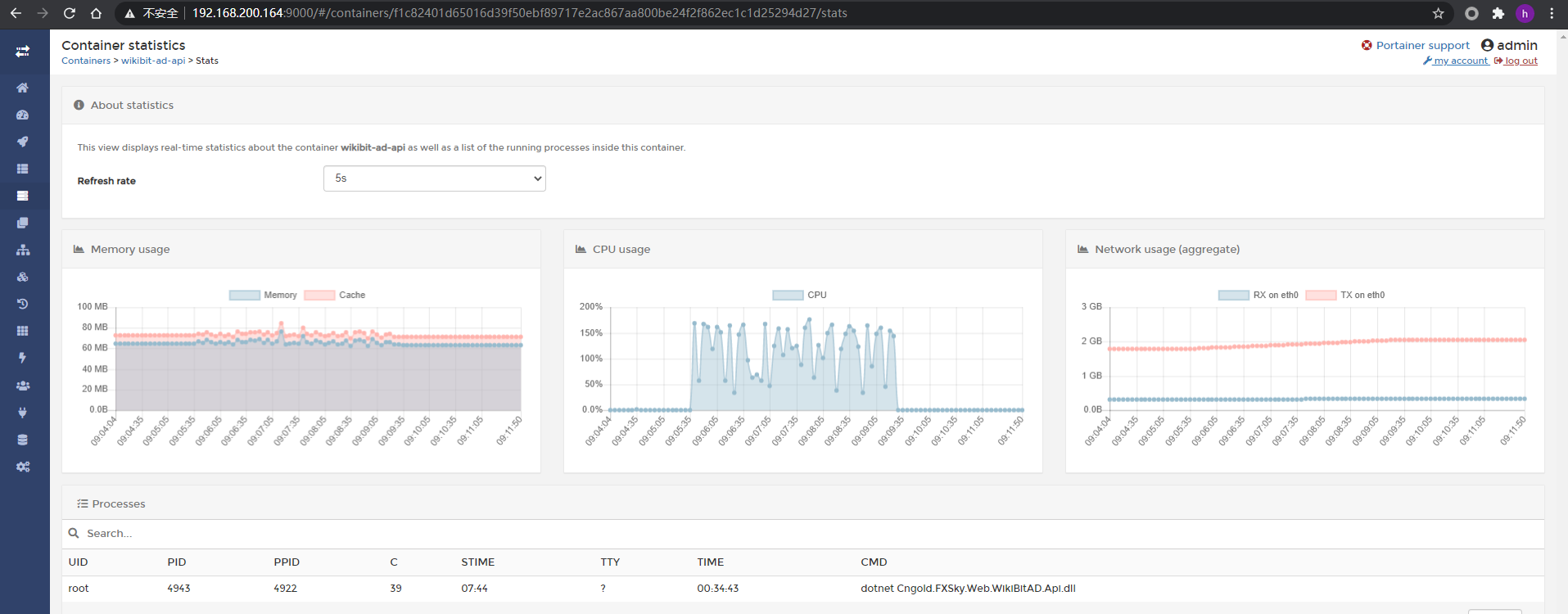The width and height of the screenshot is (1568, 614).
Task: Sort processes by the TIME column header
Action: click(x=711, y=562)
